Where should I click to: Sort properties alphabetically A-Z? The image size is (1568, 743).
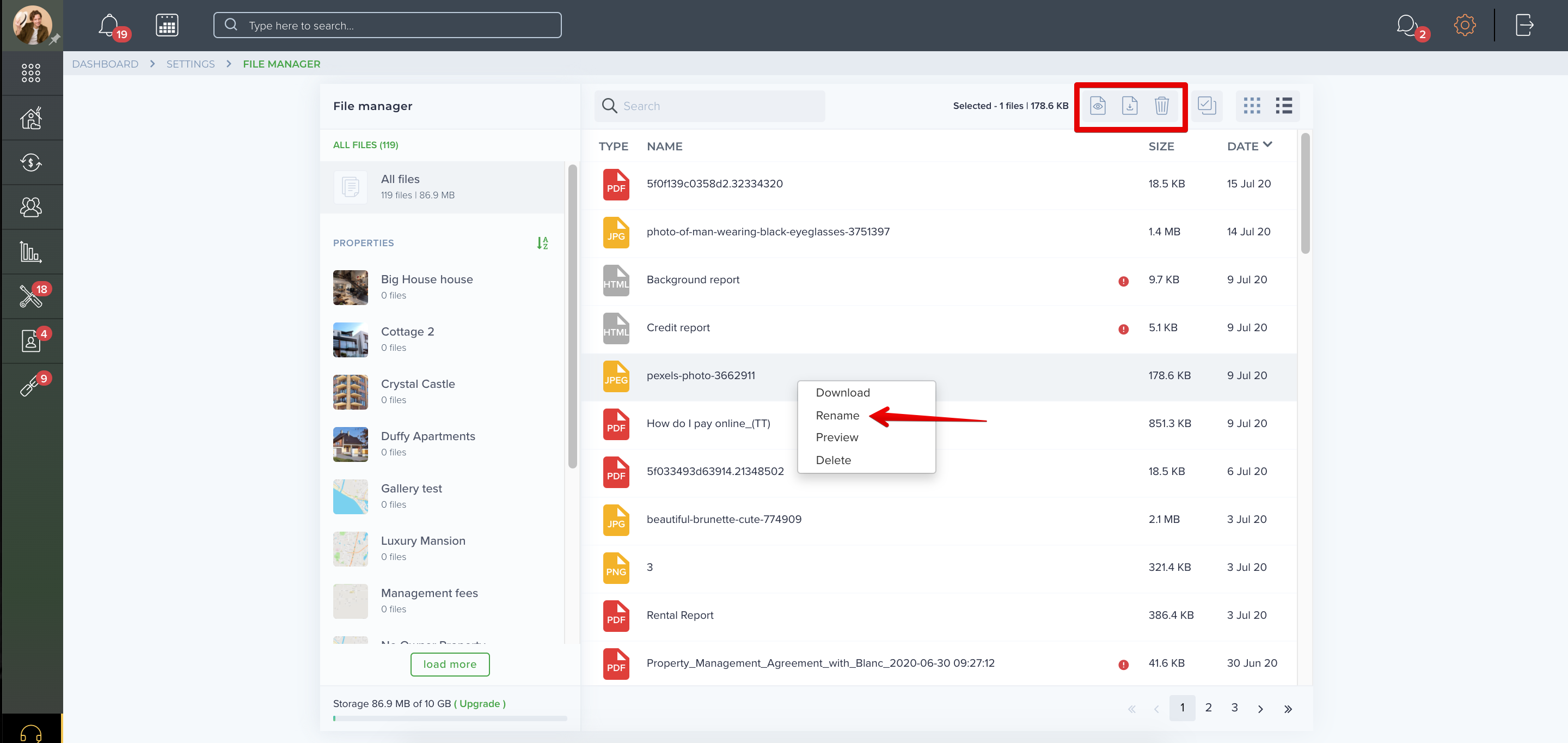pos(542,243)
